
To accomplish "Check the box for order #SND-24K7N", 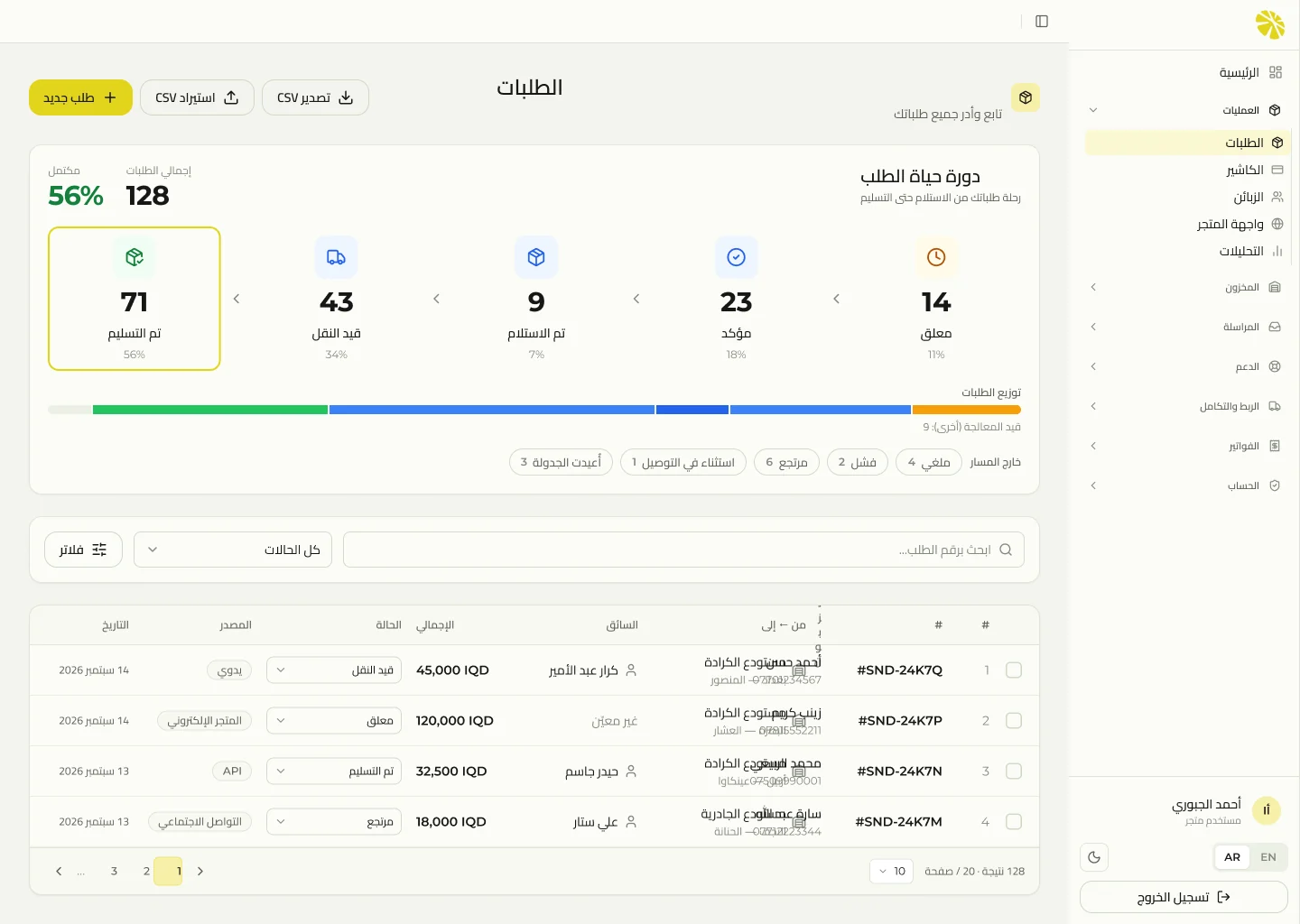I will pos(1014,772).
